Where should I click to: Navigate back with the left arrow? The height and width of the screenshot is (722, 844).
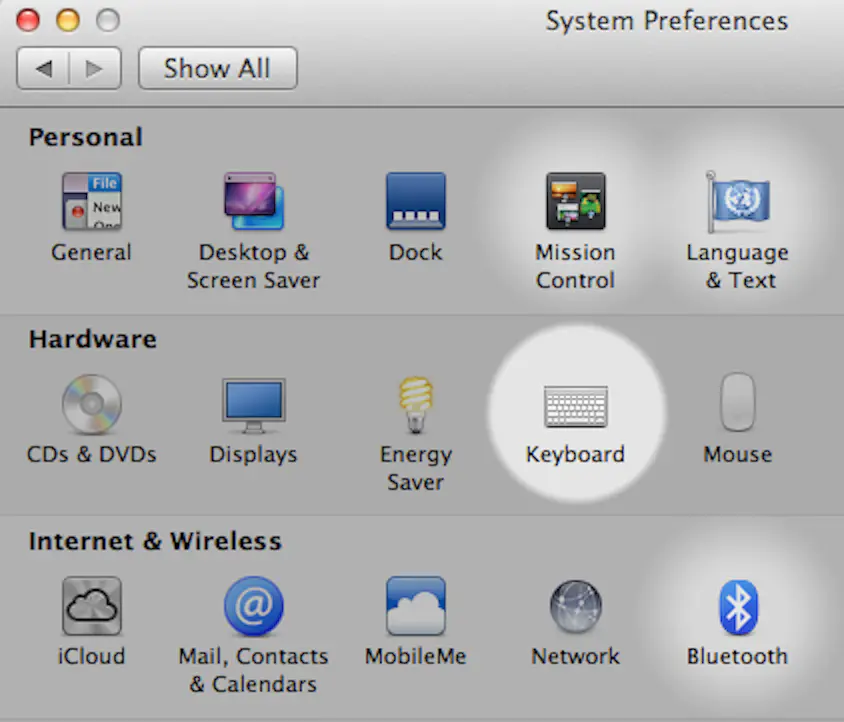pyautogui.click(x=47, y=68)
